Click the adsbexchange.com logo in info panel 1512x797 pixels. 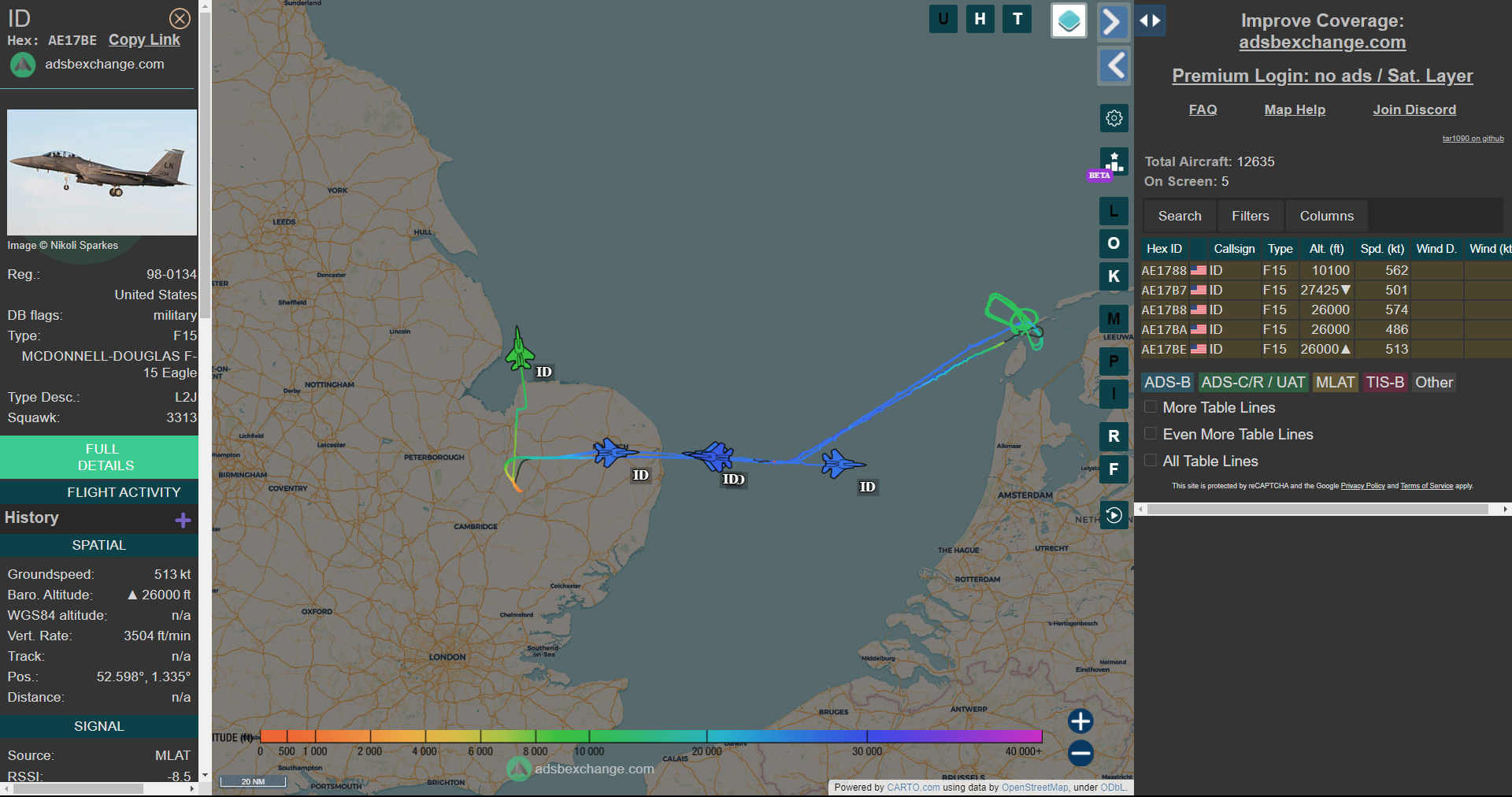click(23, 65)
